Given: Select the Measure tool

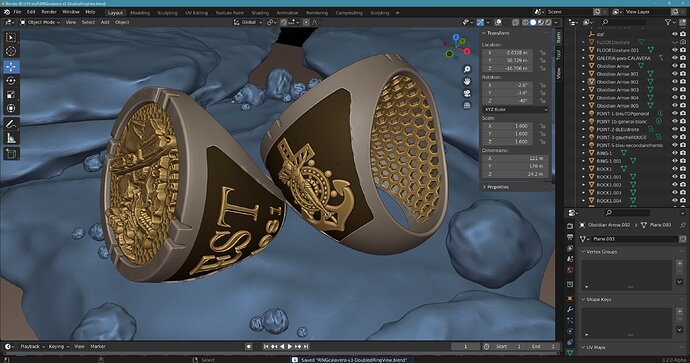Looking at the screenshot, I should (11, 138).
